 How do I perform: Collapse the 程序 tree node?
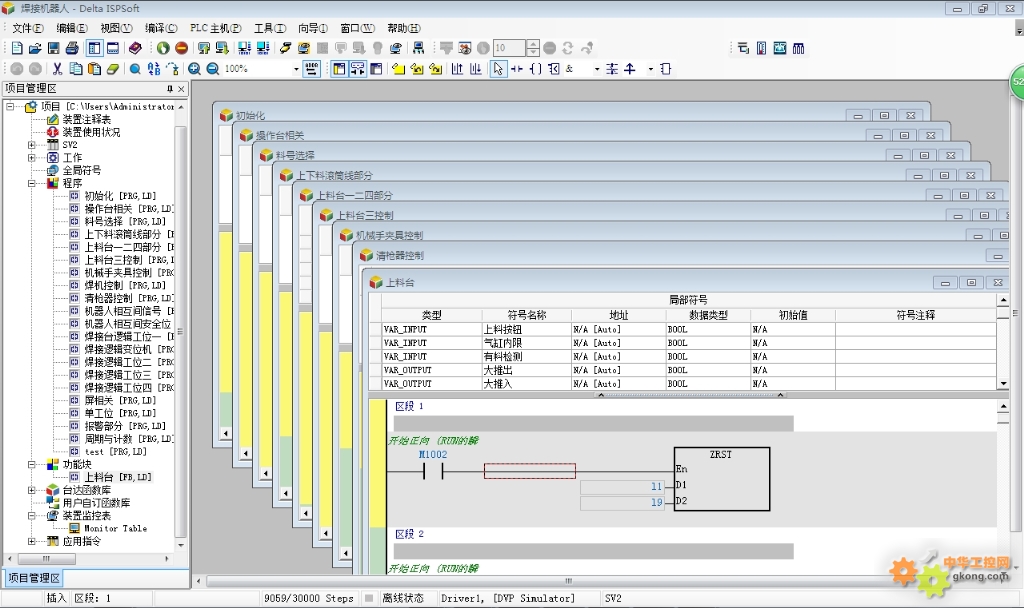tap(31, 184)
